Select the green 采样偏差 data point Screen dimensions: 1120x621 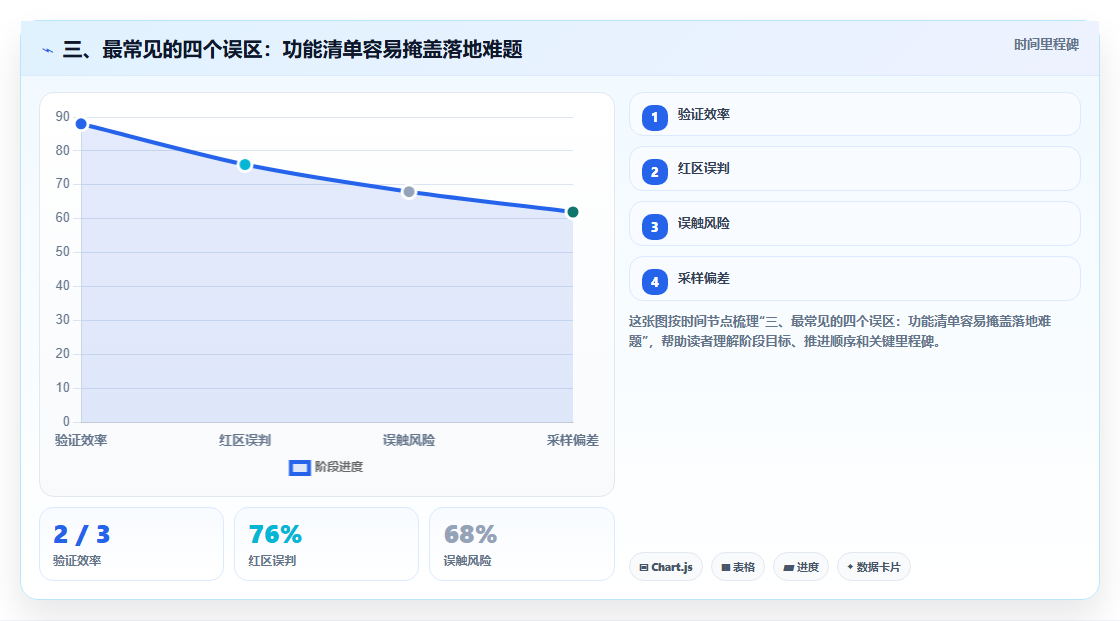572,212
